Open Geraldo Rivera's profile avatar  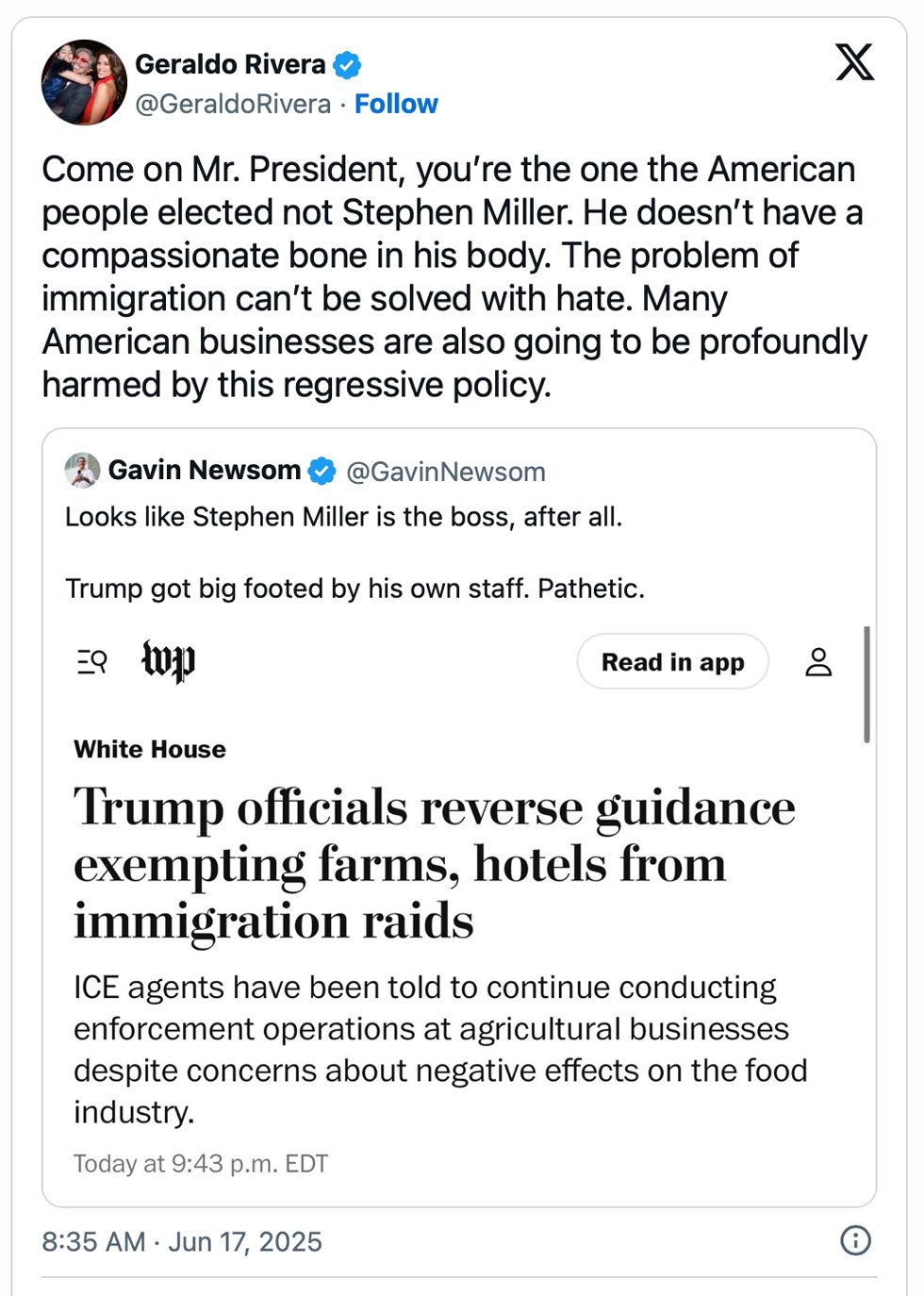(x=84, y=82)
